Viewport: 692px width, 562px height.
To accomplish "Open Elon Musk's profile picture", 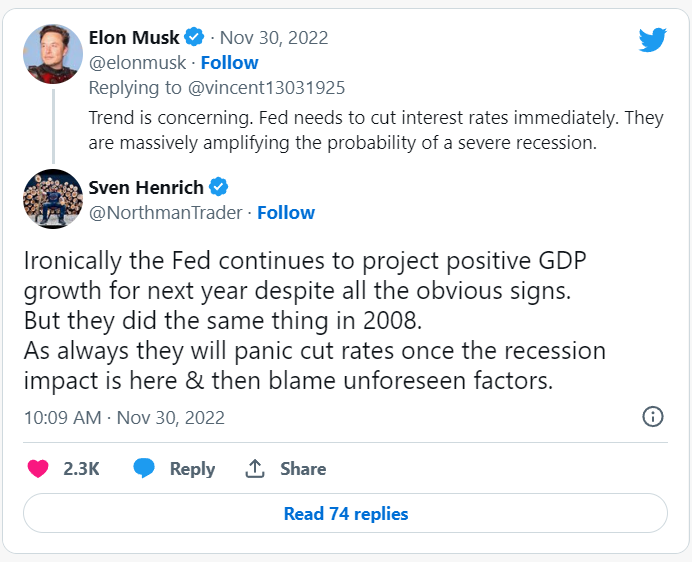I will tap(52, 51).
